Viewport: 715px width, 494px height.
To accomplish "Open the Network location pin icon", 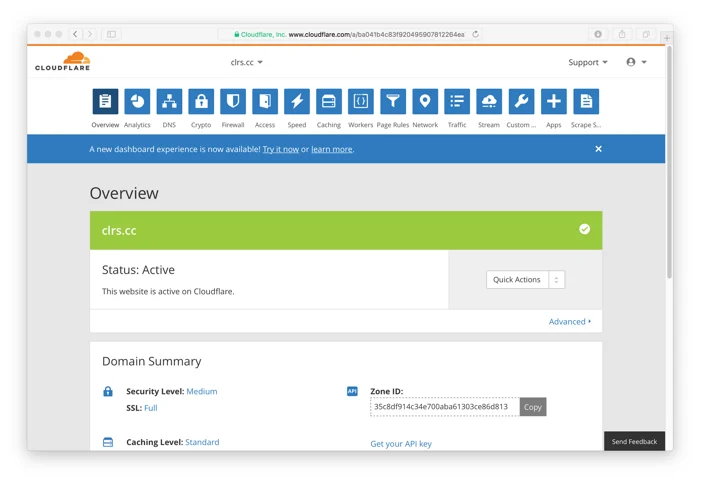I will point(425,101).
